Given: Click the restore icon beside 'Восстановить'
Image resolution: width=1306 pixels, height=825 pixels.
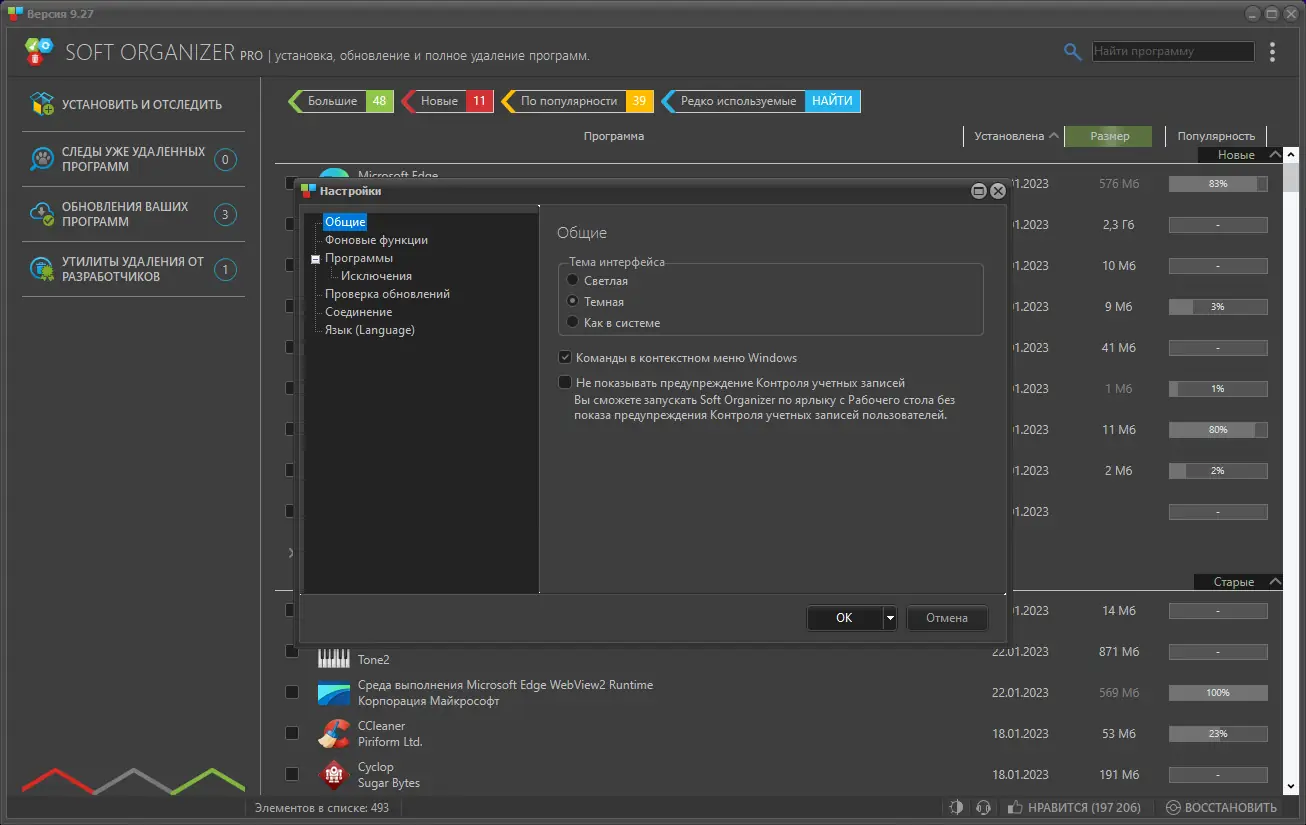Looking at the screenshot, I should point(1173,808).
